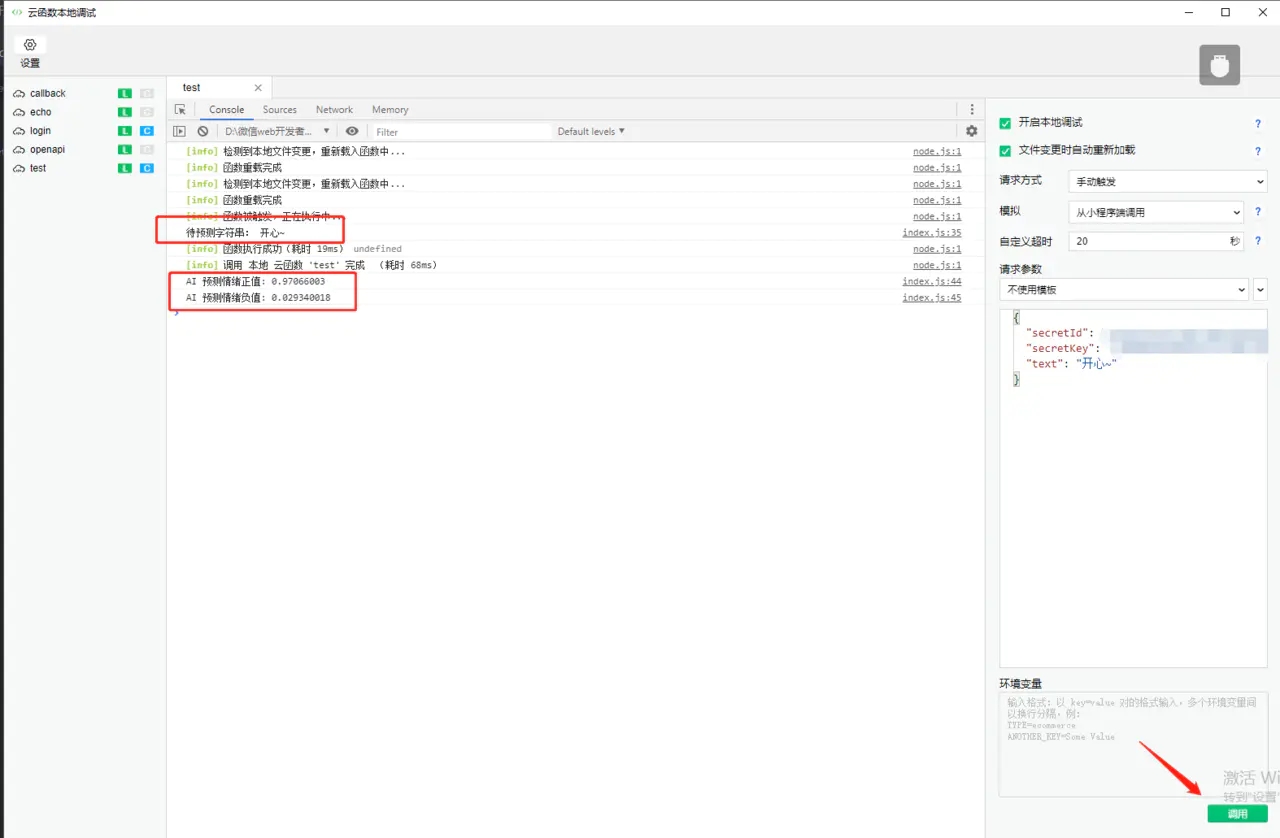The width and height of the screenshot is (1280, 838).
Task: Close the test tab
Action: tap(258, 88)
